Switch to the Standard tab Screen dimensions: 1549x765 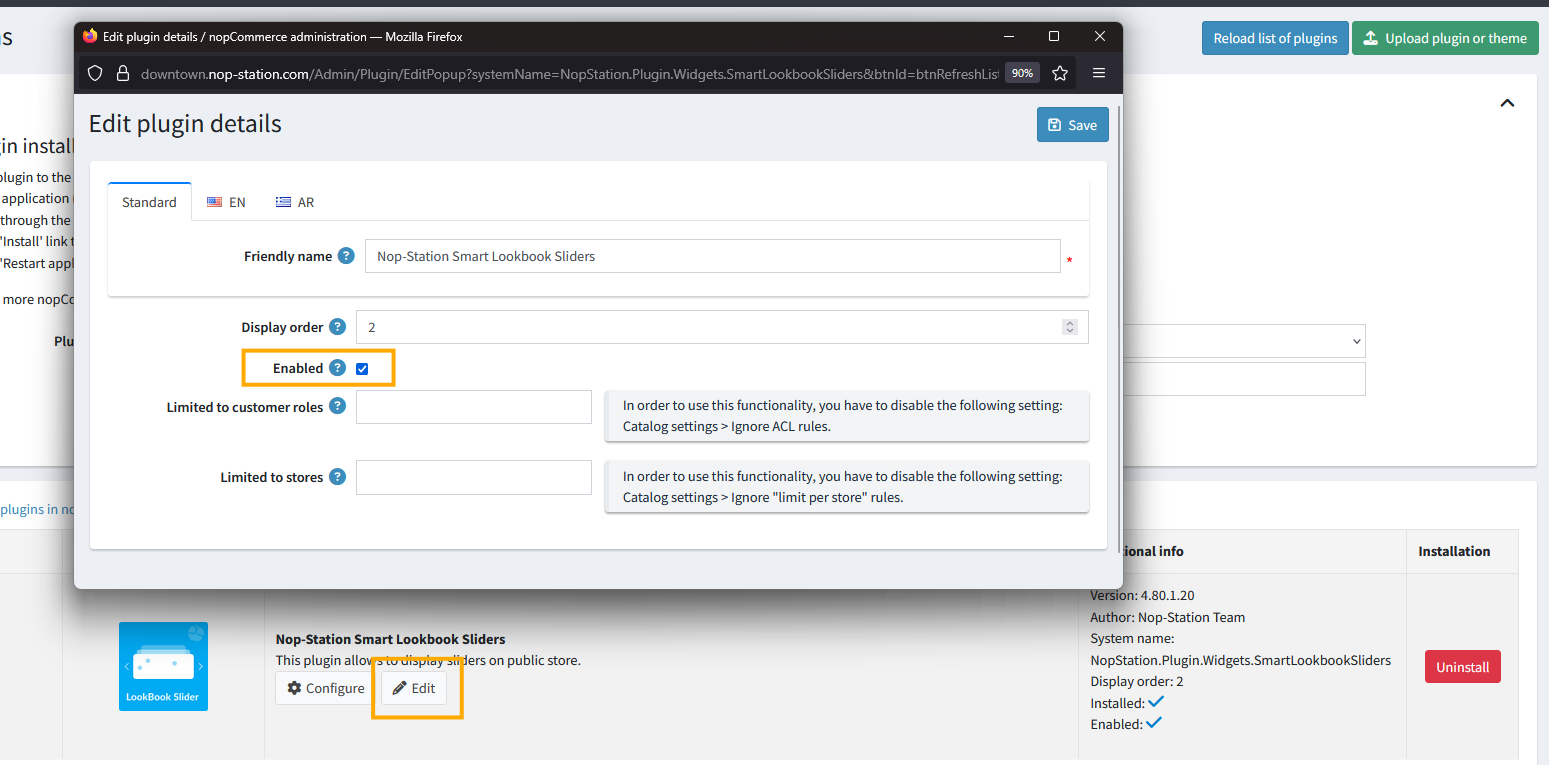149,202
